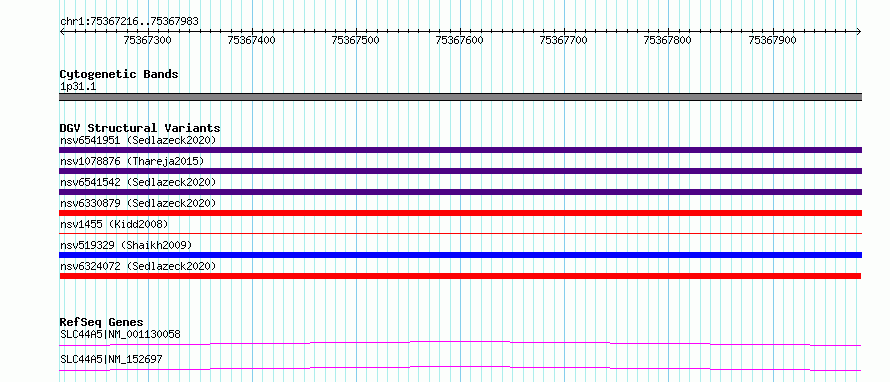Screen dimensions: 890x382
Task: Click the chr1:75367216..75367983 coordinate label
Action: 129,22
